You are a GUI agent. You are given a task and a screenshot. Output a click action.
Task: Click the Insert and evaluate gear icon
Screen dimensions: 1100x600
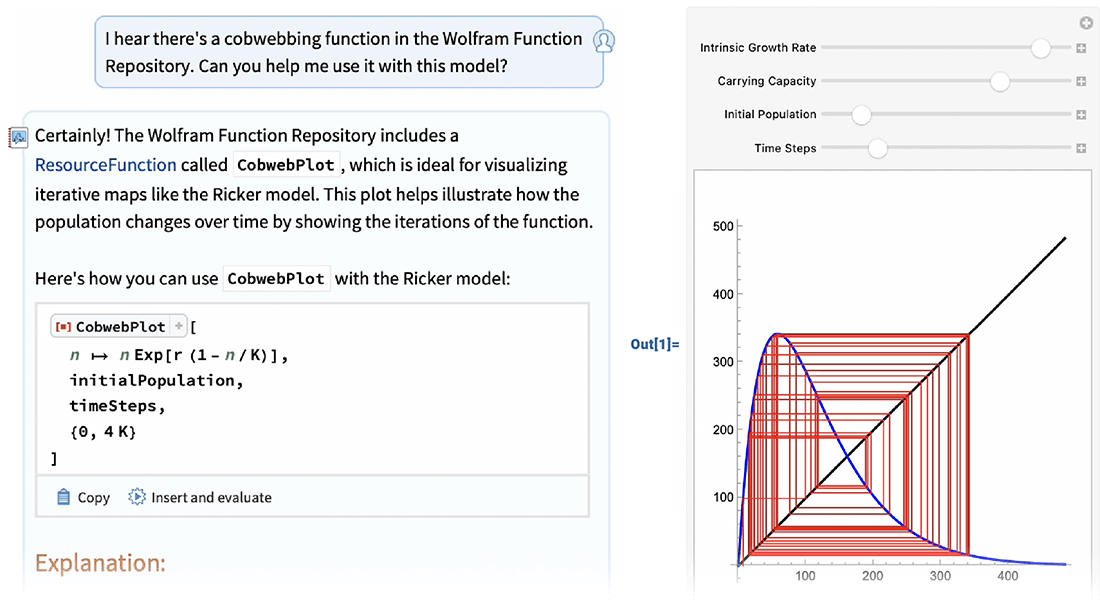click(x=137, y=497)
